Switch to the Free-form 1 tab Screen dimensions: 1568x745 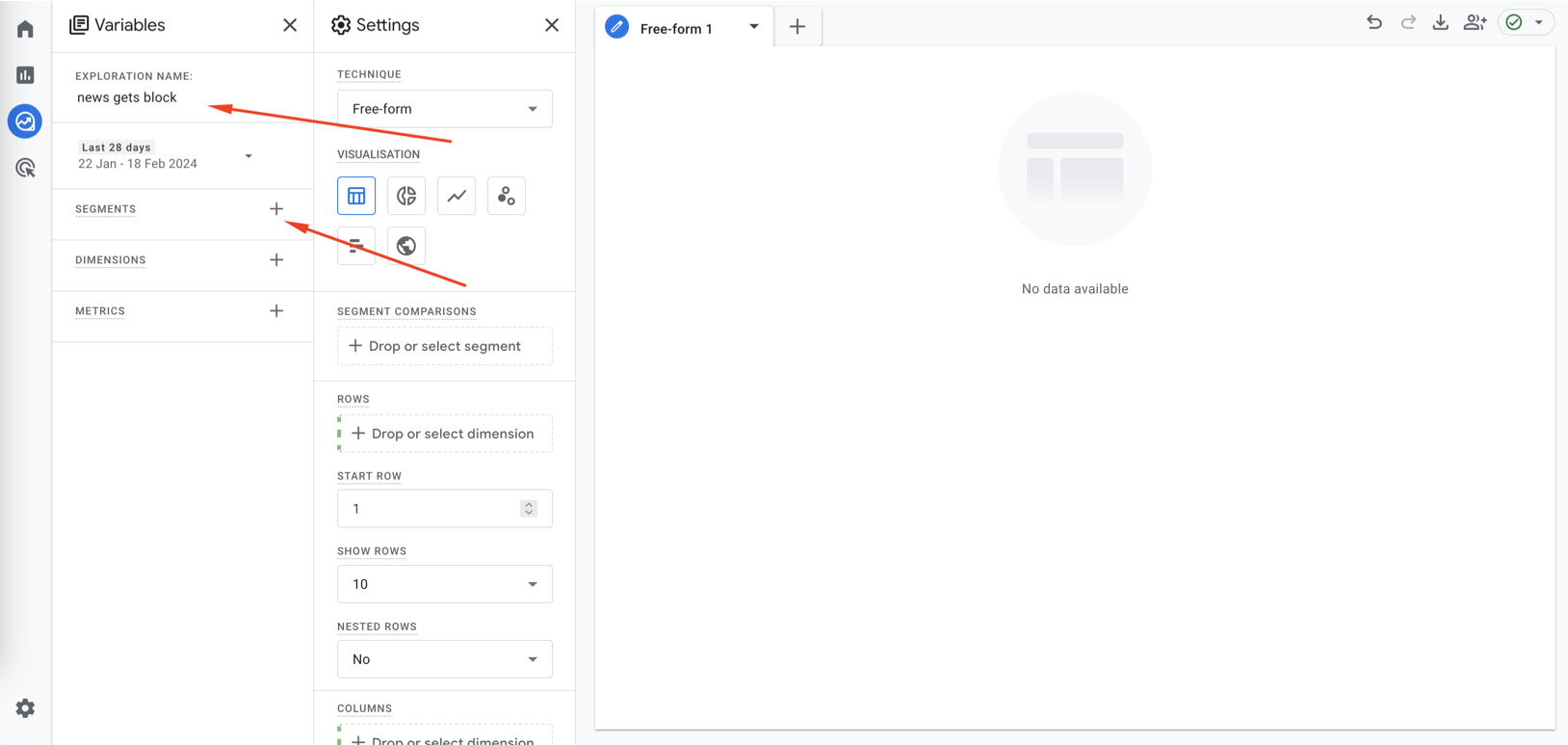[676, 29]
